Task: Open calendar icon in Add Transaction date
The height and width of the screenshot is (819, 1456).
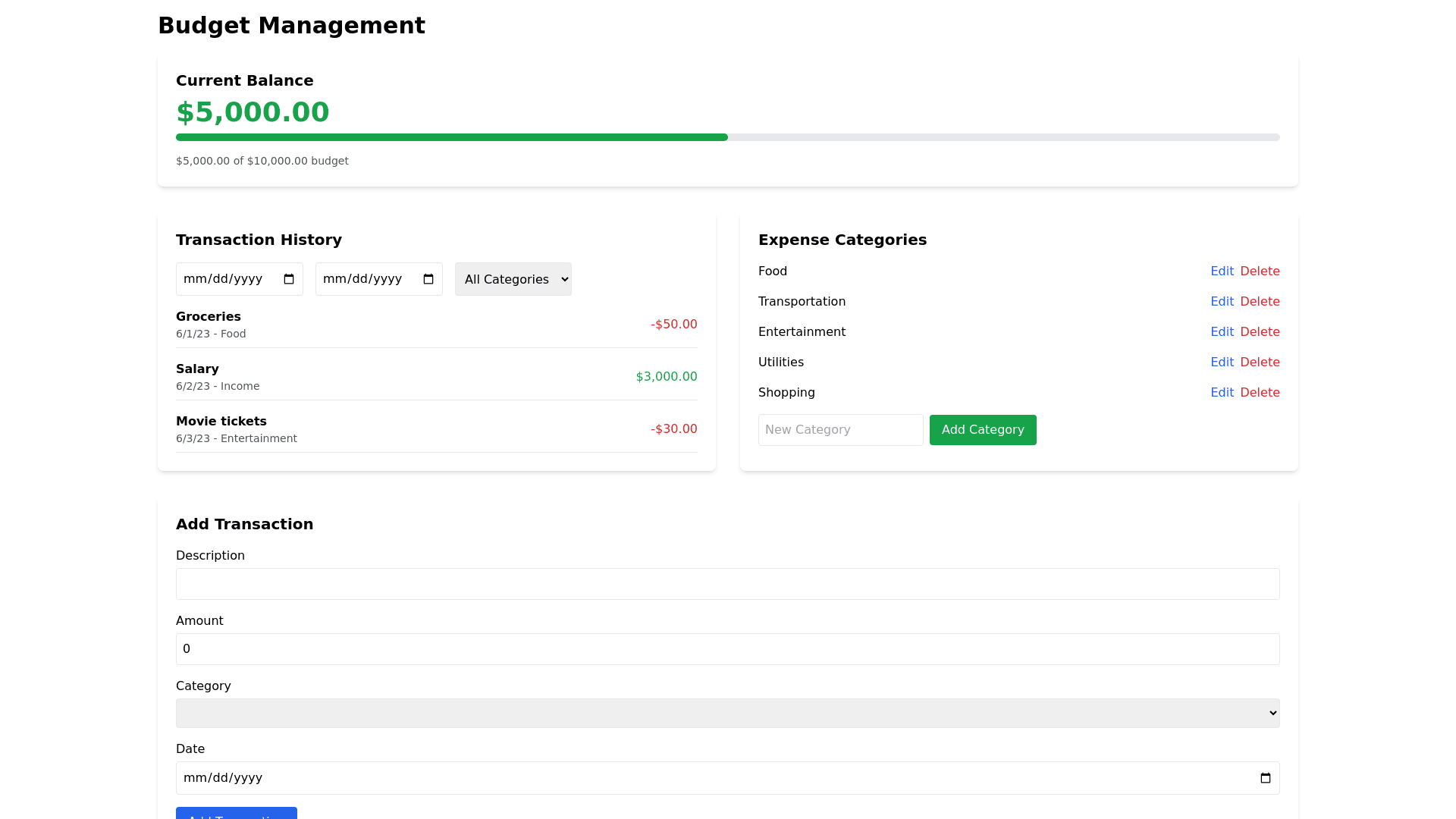Action: pos(1265,778)
